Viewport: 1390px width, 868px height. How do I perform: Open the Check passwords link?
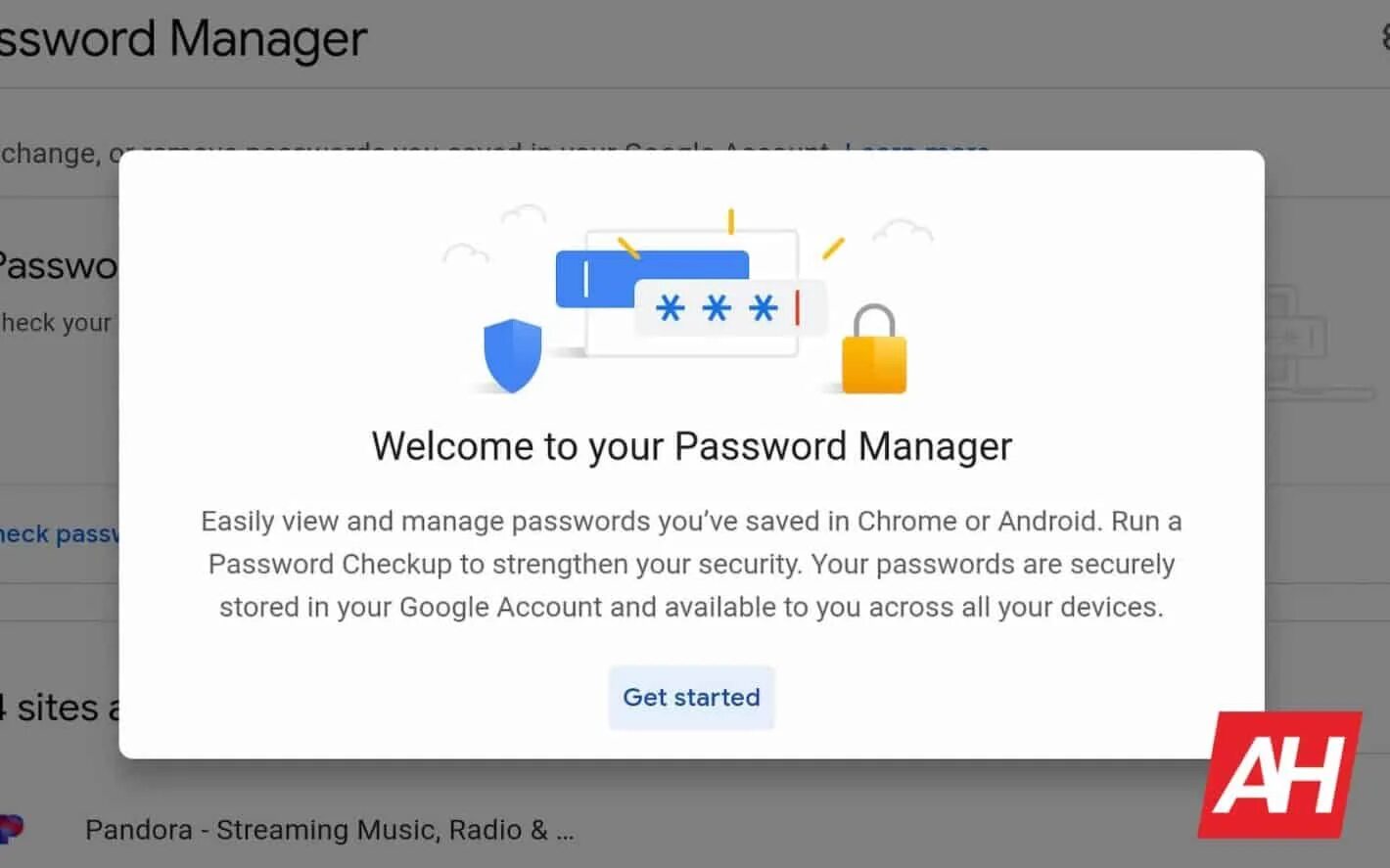[59, 534]
